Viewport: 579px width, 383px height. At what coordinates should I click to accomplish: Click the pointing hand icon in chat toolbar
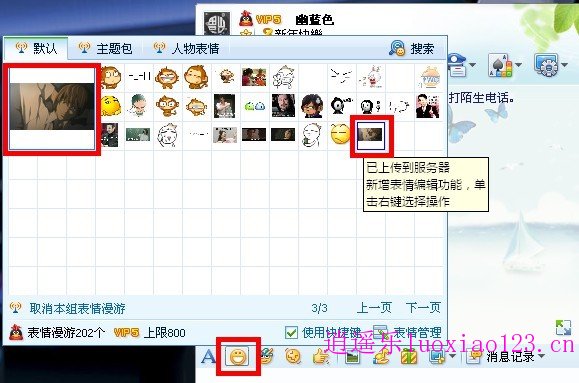click(321, 356)
